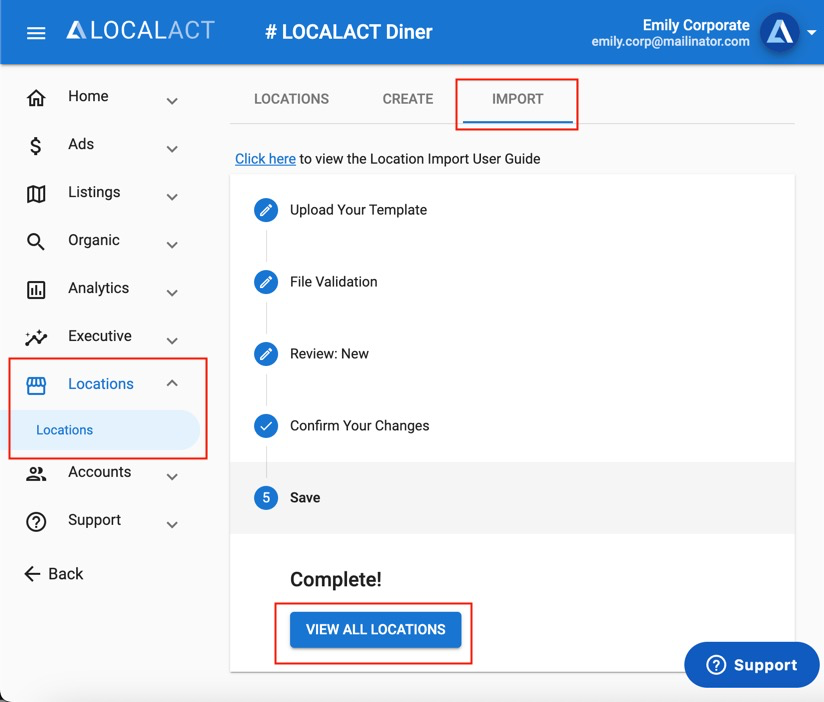Expand the Accounts menu chevron
Screen dimensions: 824x702
(172, 477)
